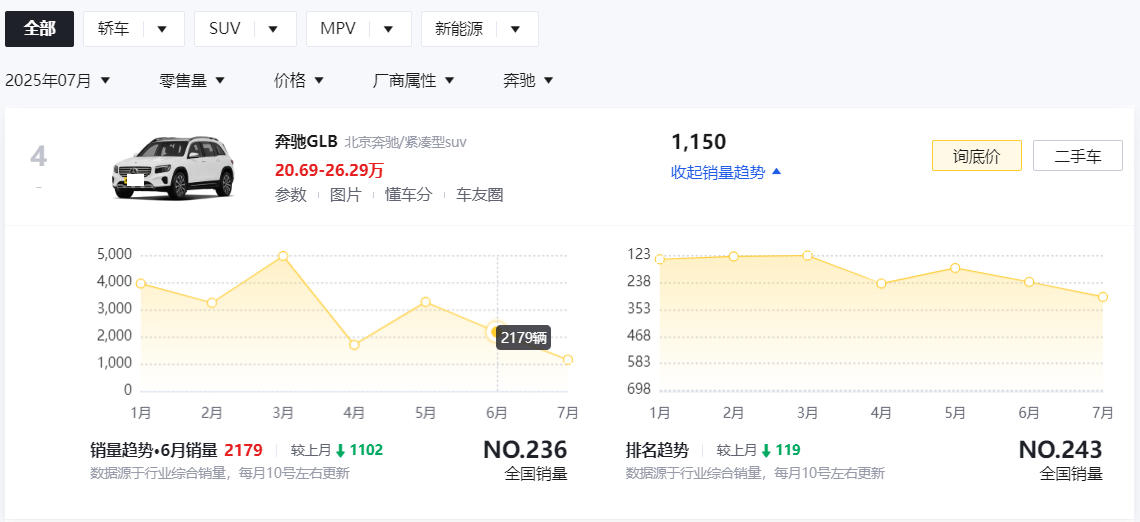Open the 车友圈 link
This screenshot has width=1140, height=522.
point(480,195)
